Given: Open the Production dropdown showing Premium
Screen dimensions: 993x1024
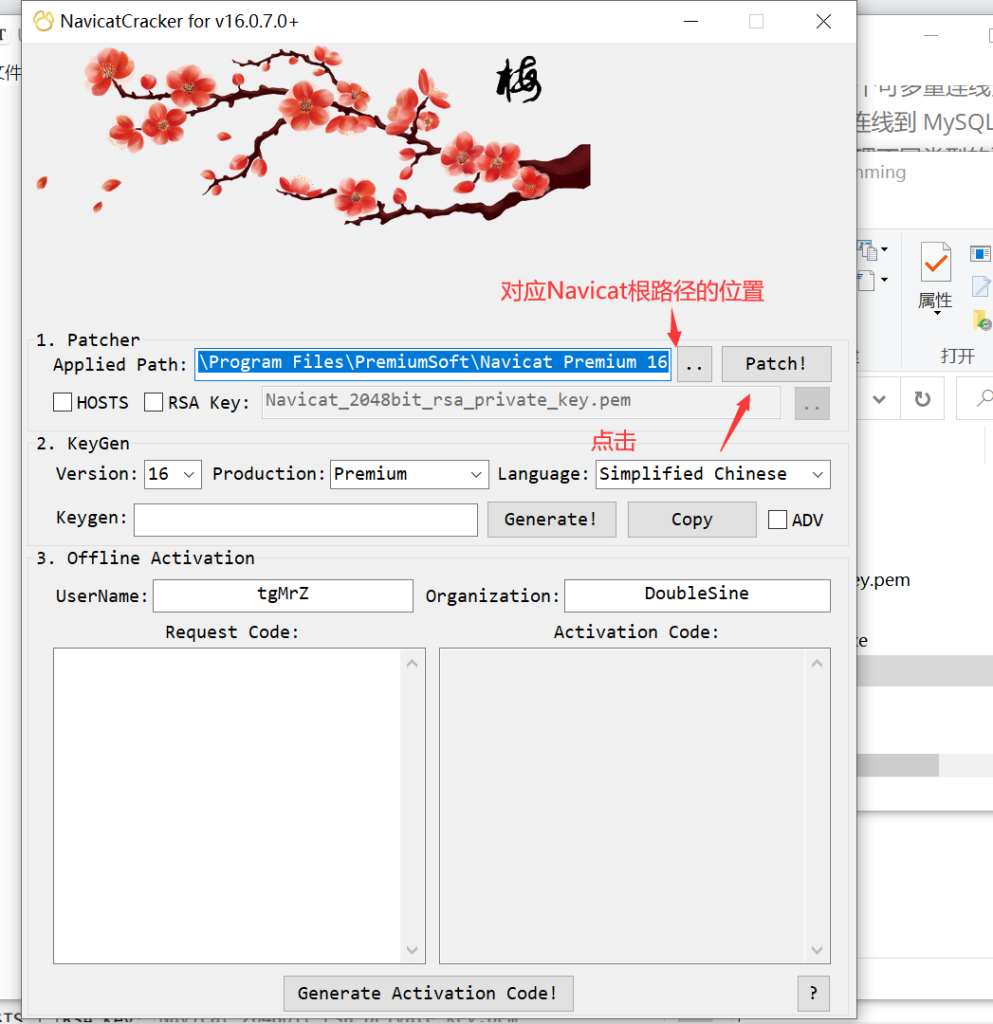Looking at the screenshot, I should (x=409, y=474).
